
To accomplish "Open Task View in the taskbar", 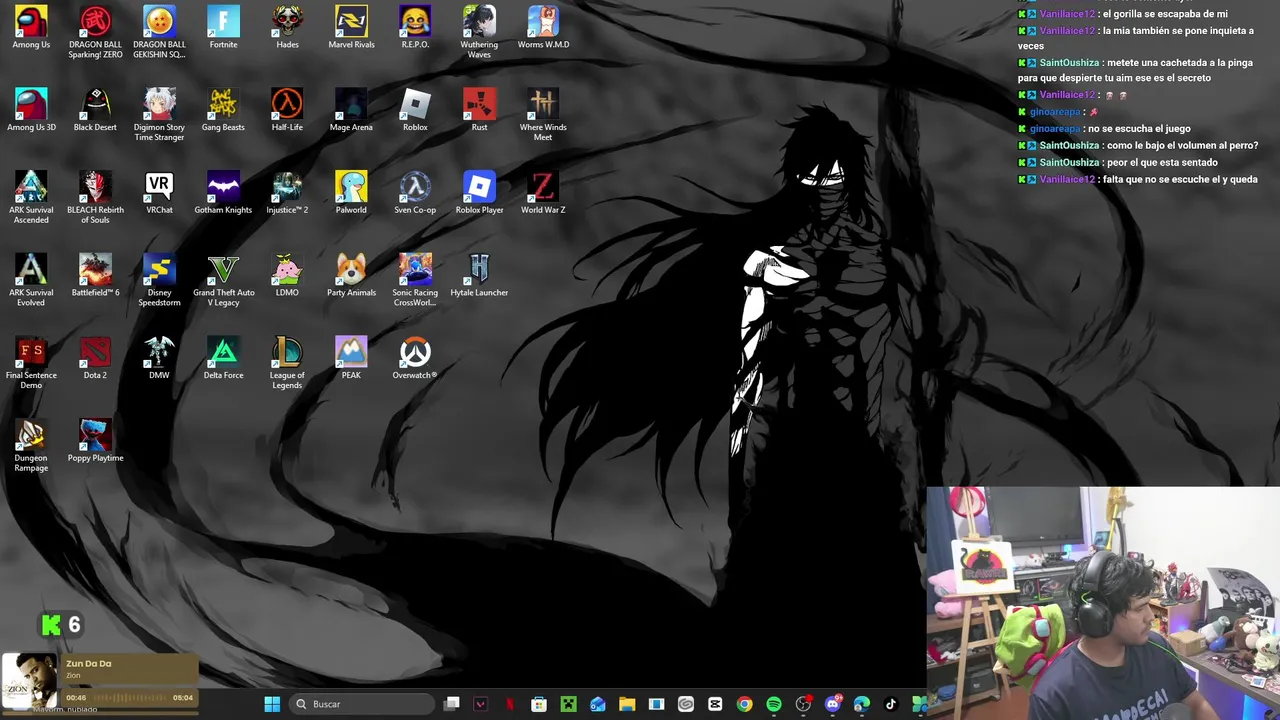I will point(452,704).
